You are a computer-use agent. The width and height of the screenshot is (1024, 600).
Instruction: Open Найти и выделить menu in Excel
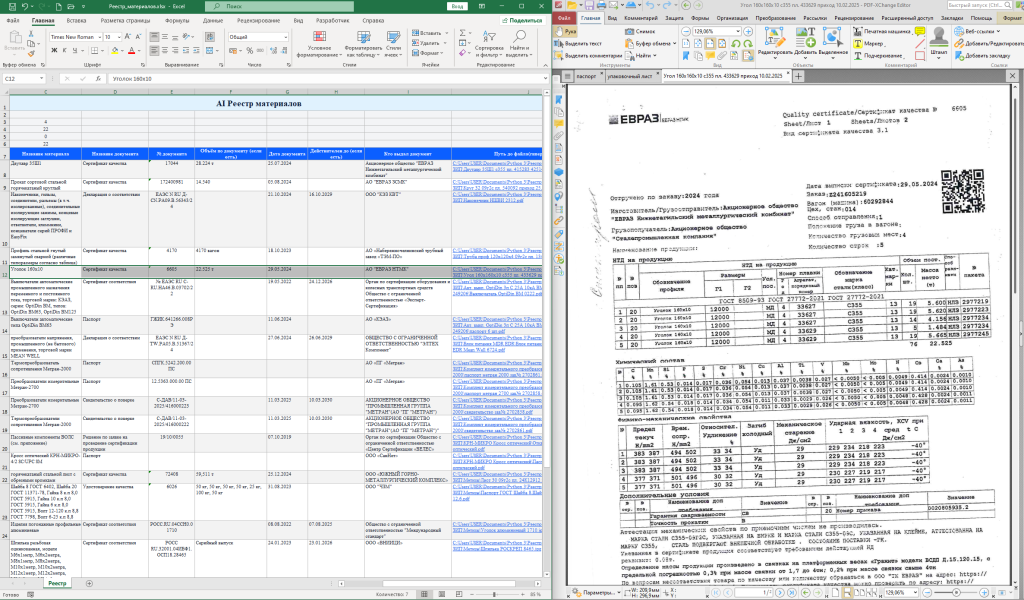click(520, 44)
